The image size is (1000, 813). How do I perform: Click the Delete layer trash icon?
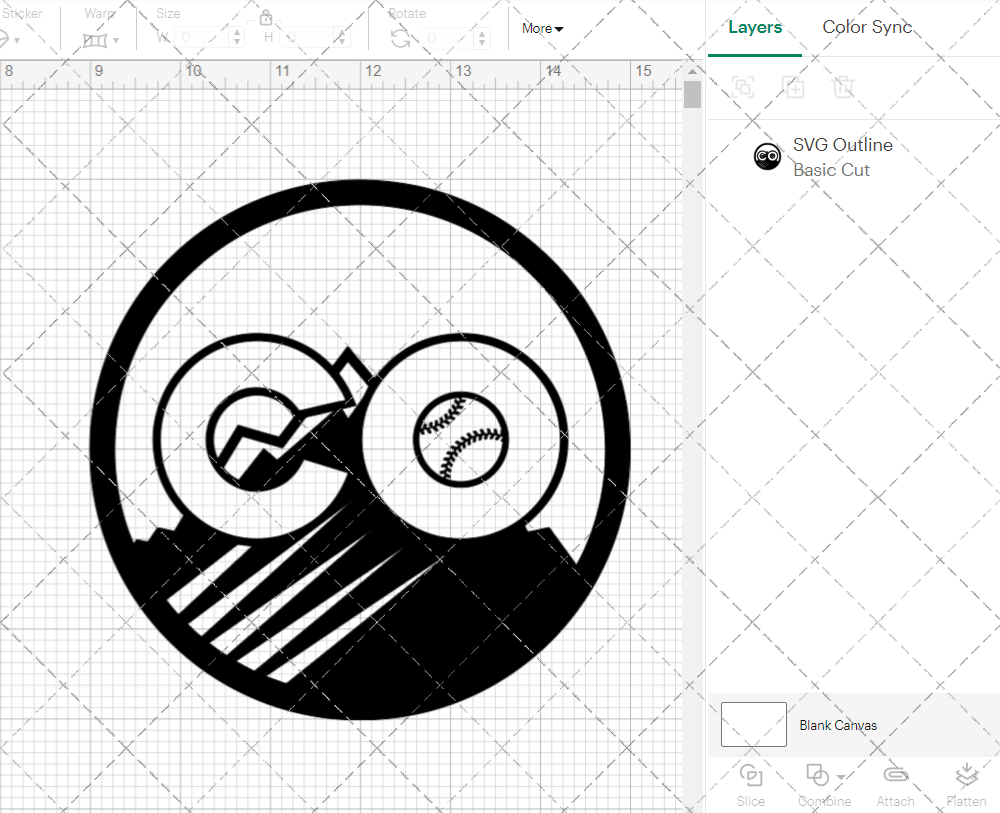(x=844, y=87)
